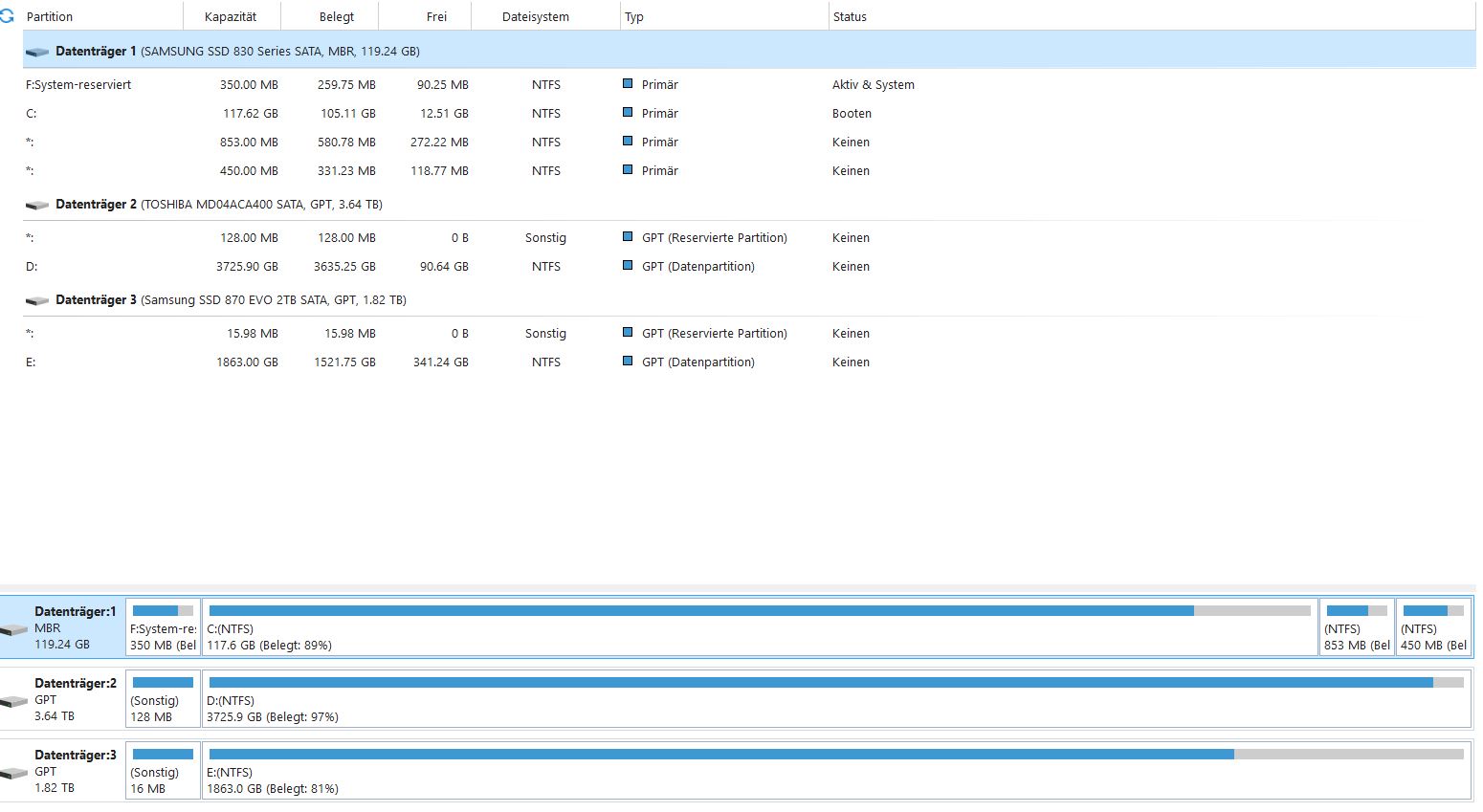Select Datenträger 3 Samsung SSD 870 EVO row

click(x=749, y=299)
